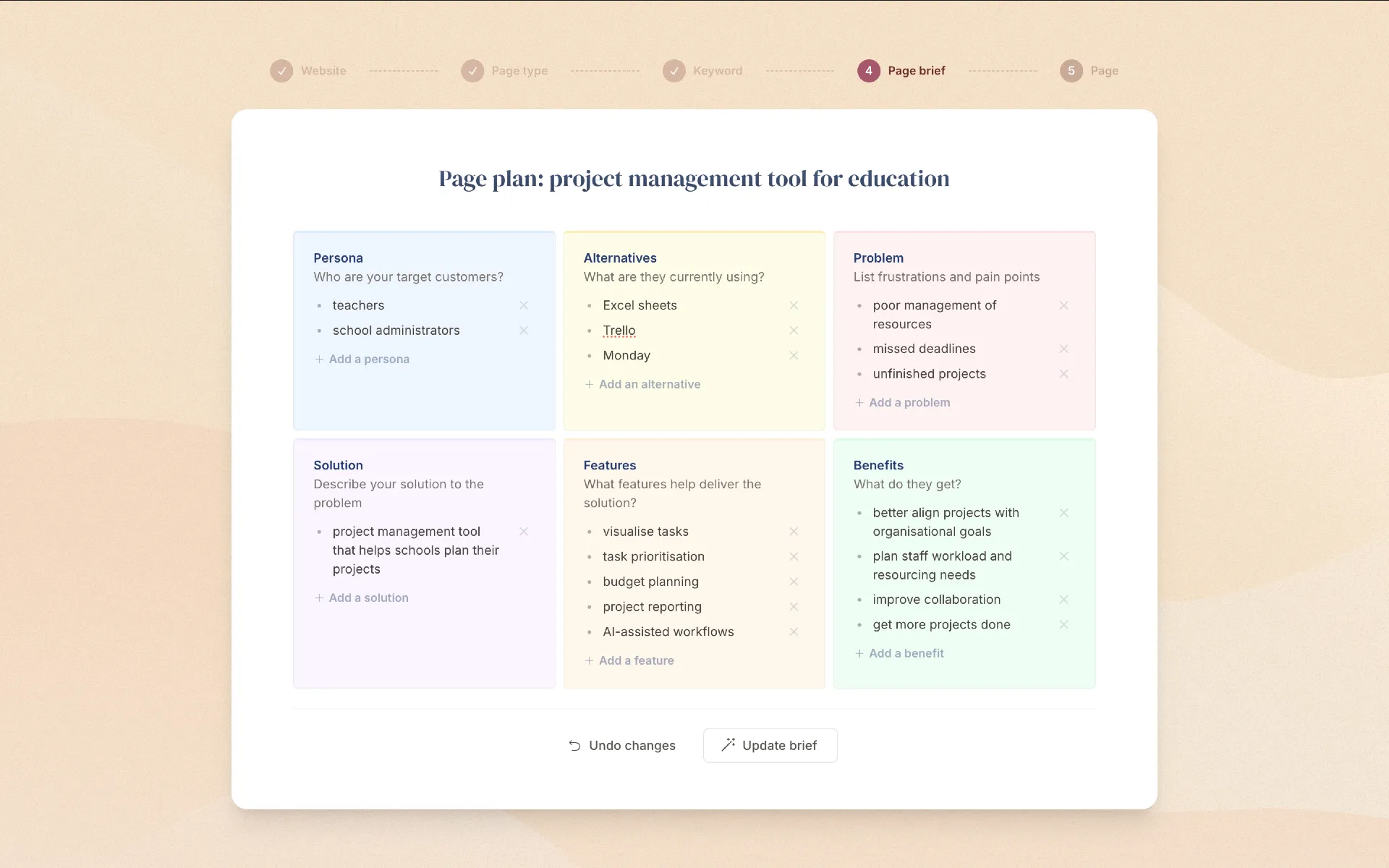Click remove icon next to missed deadlines
Image resolution: width=1389 pixels, height=868 pixels.
tap(1064, 348)
